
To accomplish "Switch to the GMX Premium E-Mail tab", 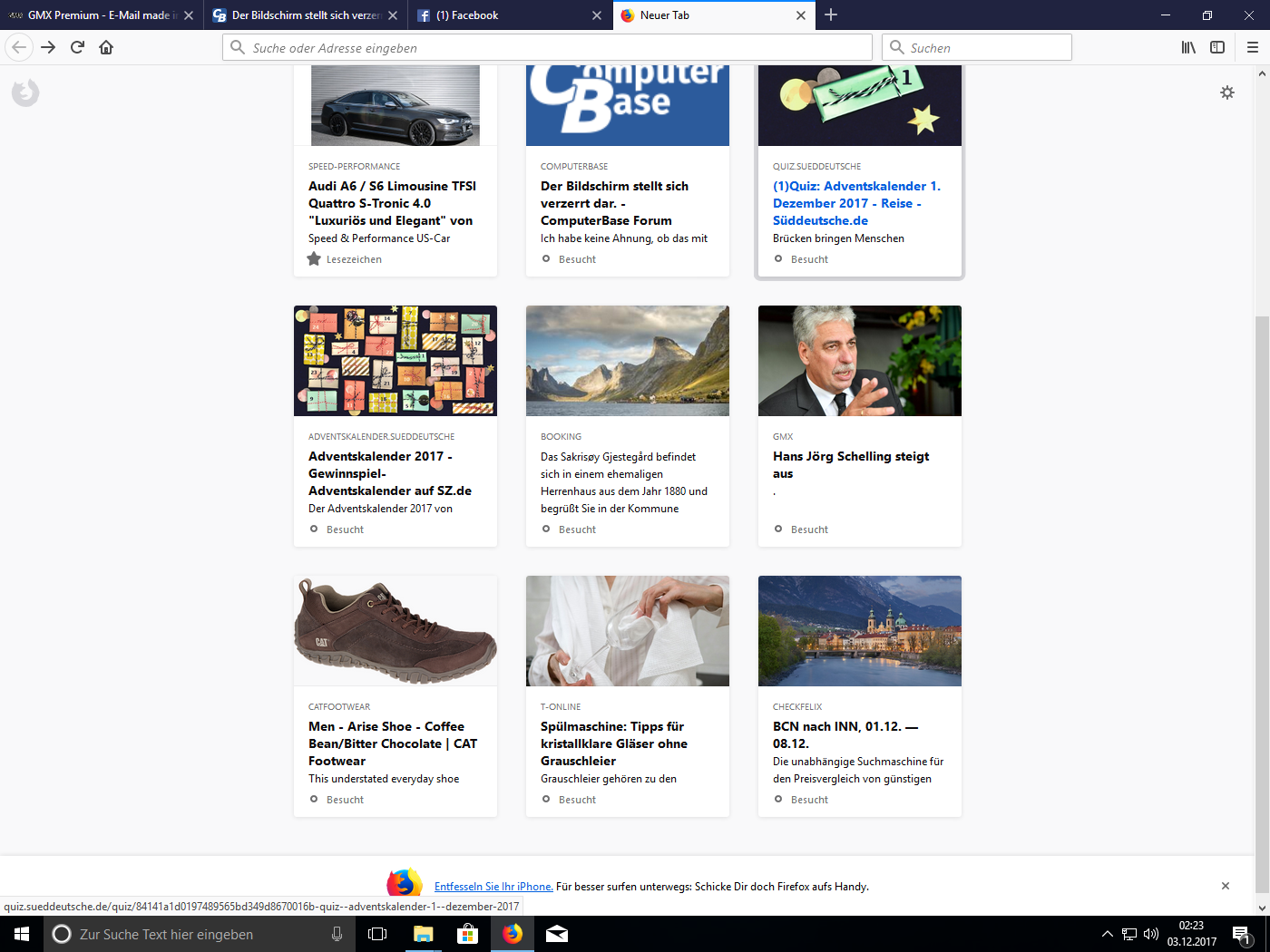I will point(102,15).
